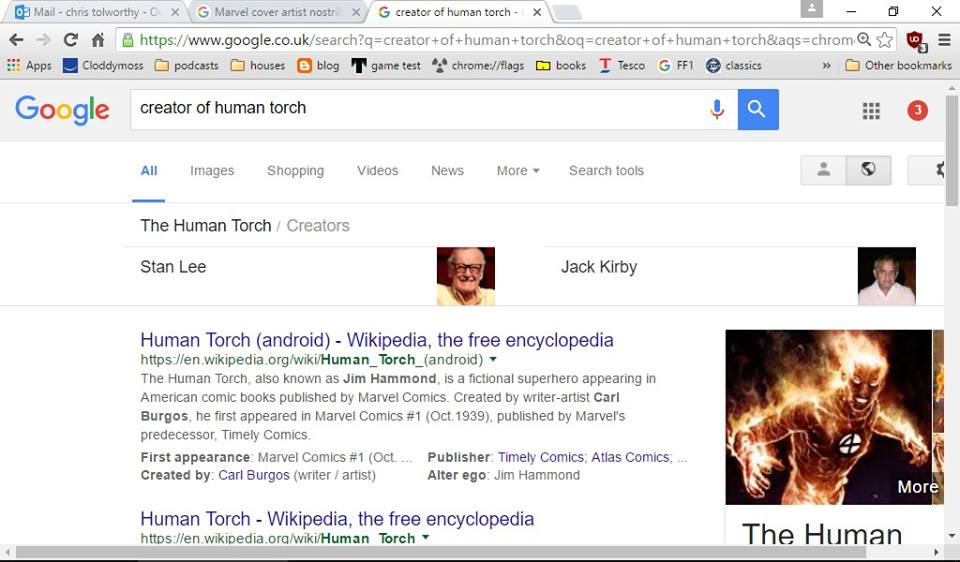Screen dimensions: 960x562
Task: Switch to the Shopping tab
Action: pyautogui.click(x=295, y=171)
